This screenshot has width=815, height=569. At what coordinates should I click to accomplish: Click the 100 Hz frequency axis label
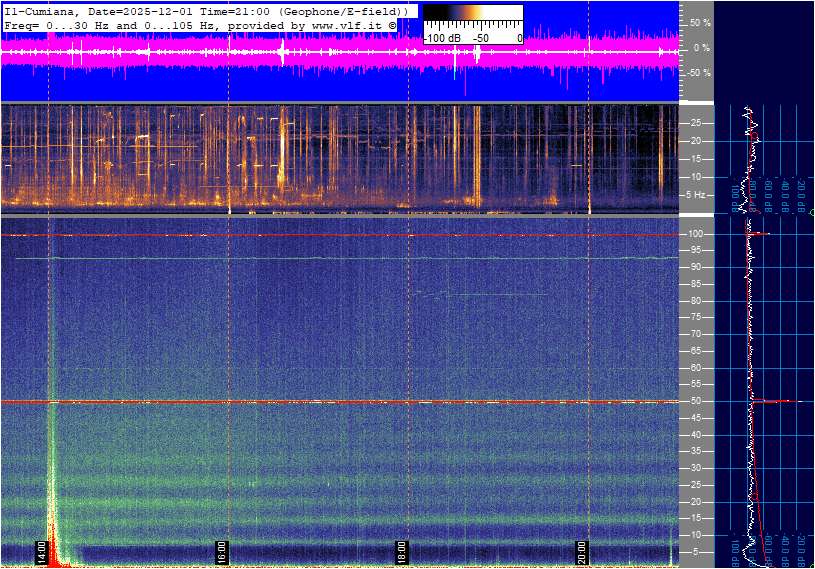[696, 234]
